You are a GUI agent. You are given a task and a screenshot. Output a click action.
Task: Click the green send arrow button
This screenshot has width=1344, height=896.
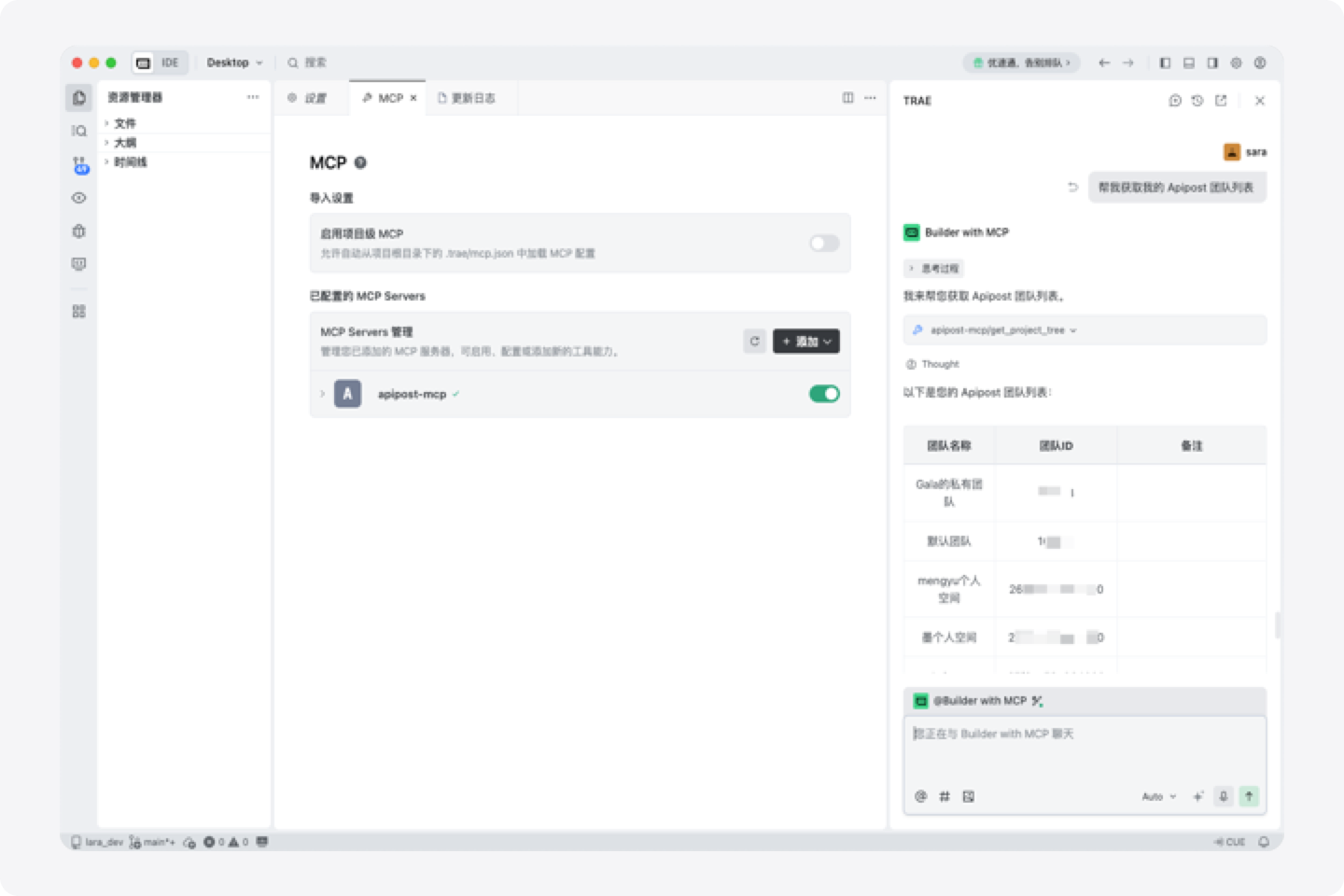[1249, 796]
